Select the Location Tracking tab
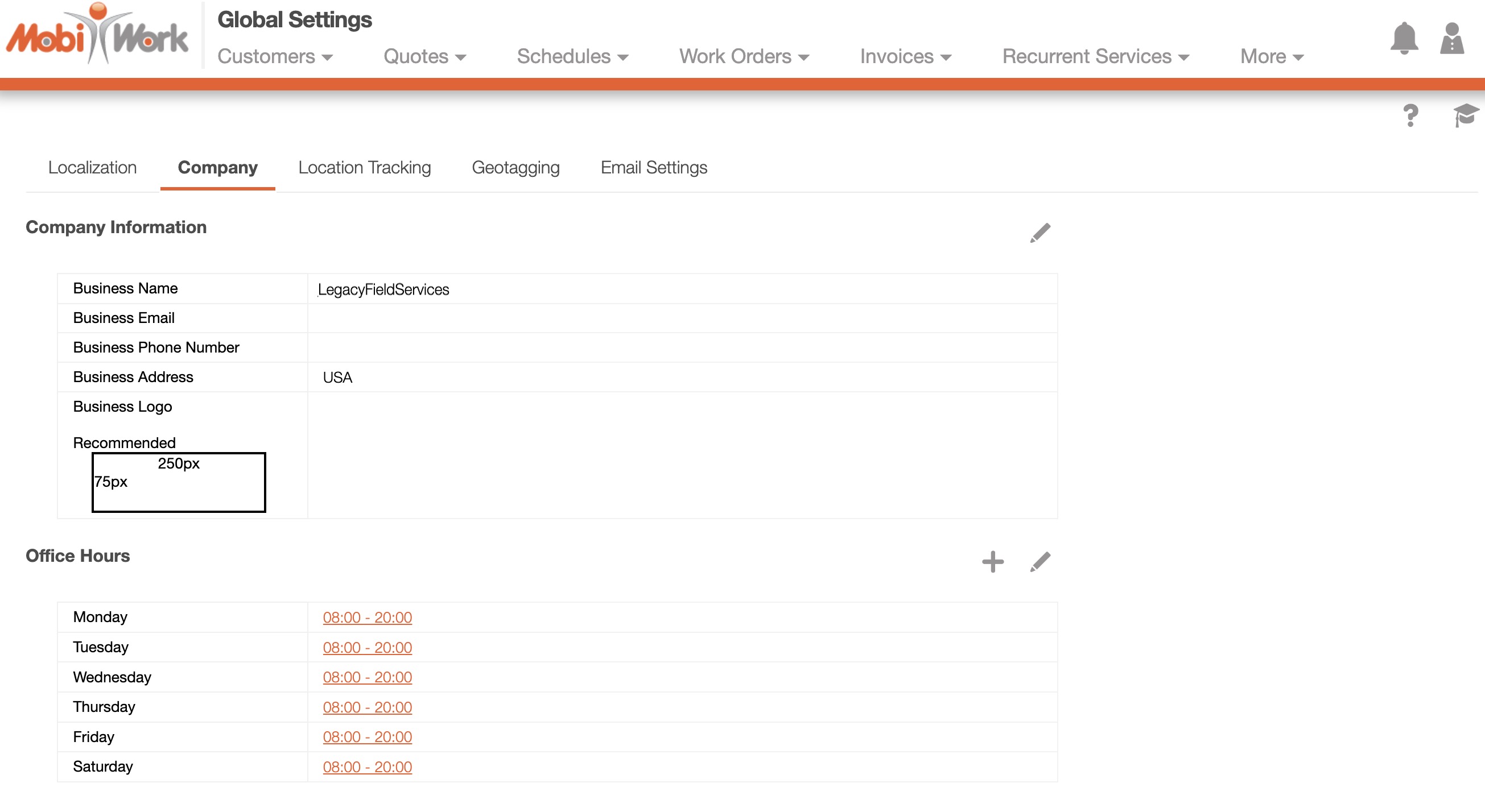This screenshot has height=812, width=1485. (x=364, y=168)
